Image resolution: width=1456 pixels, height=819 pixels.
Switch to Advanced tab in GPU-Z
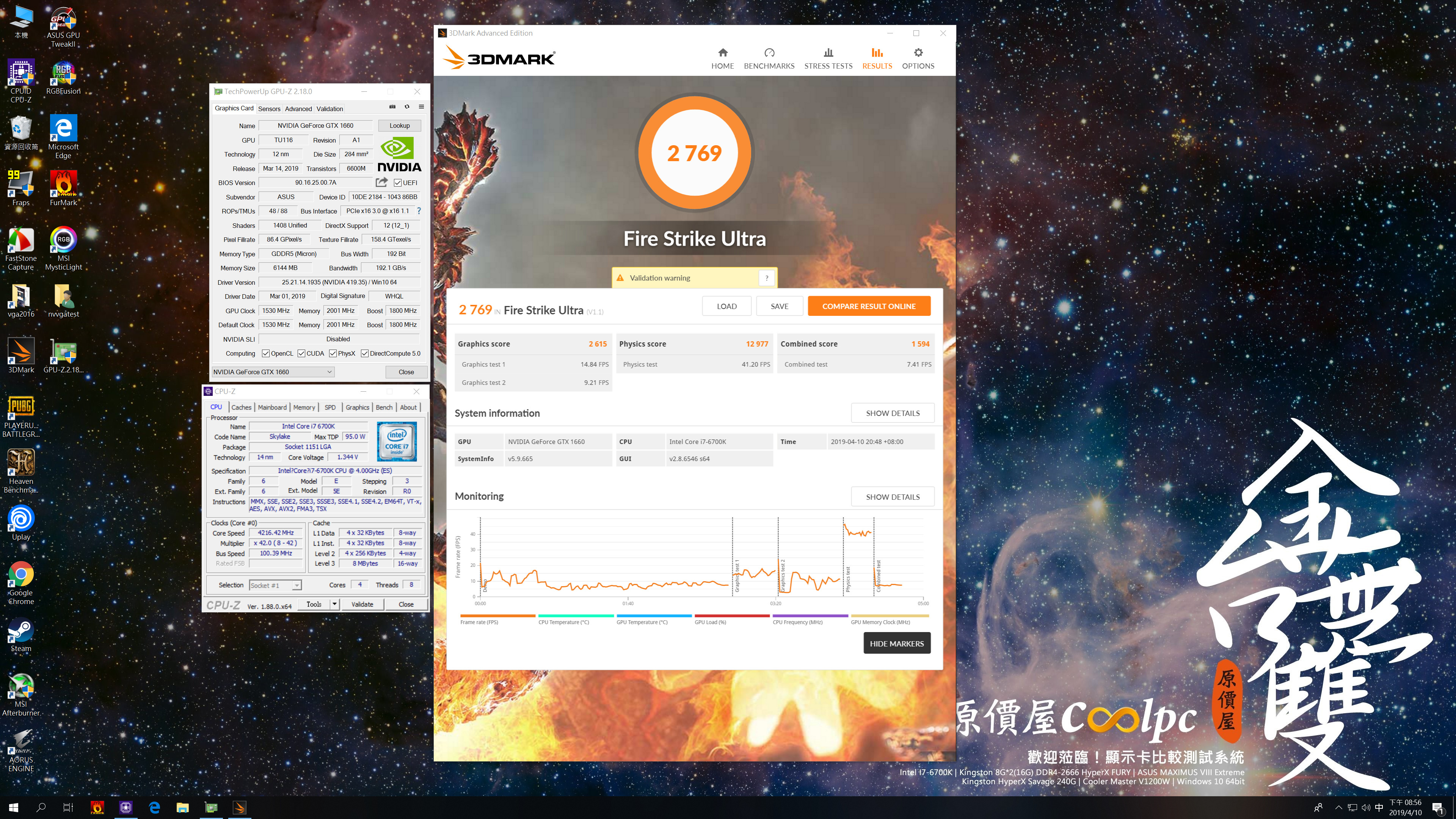click(x=298, y=108)
